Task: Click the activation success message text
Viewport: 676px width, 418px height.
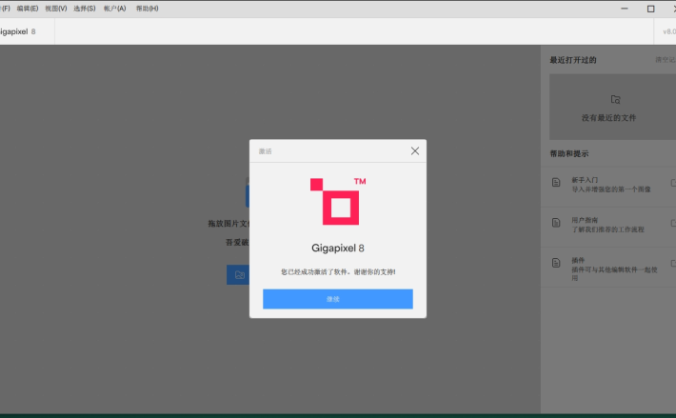Action: 338,272
